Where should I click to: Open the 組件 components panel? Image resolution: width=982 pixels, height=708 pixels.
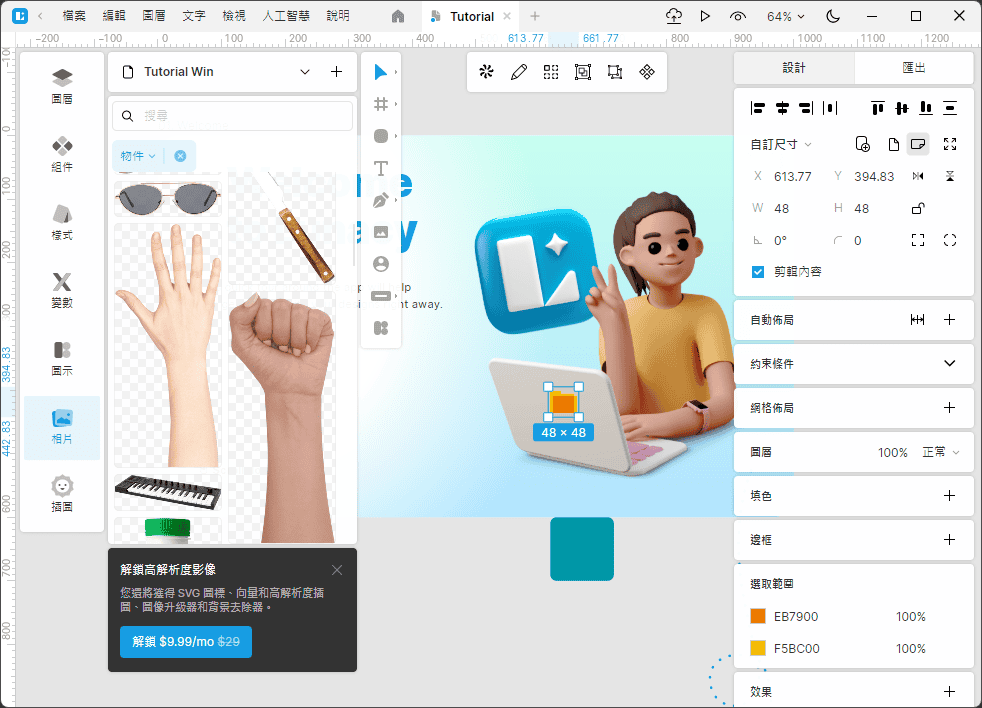click(62, 154)
